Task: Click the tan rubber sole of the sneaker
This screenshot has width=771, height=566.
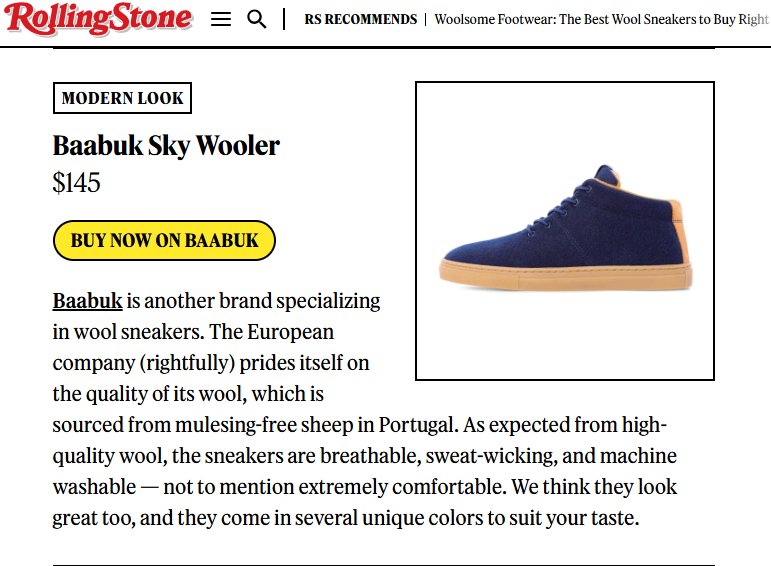Action: point(565,271)
